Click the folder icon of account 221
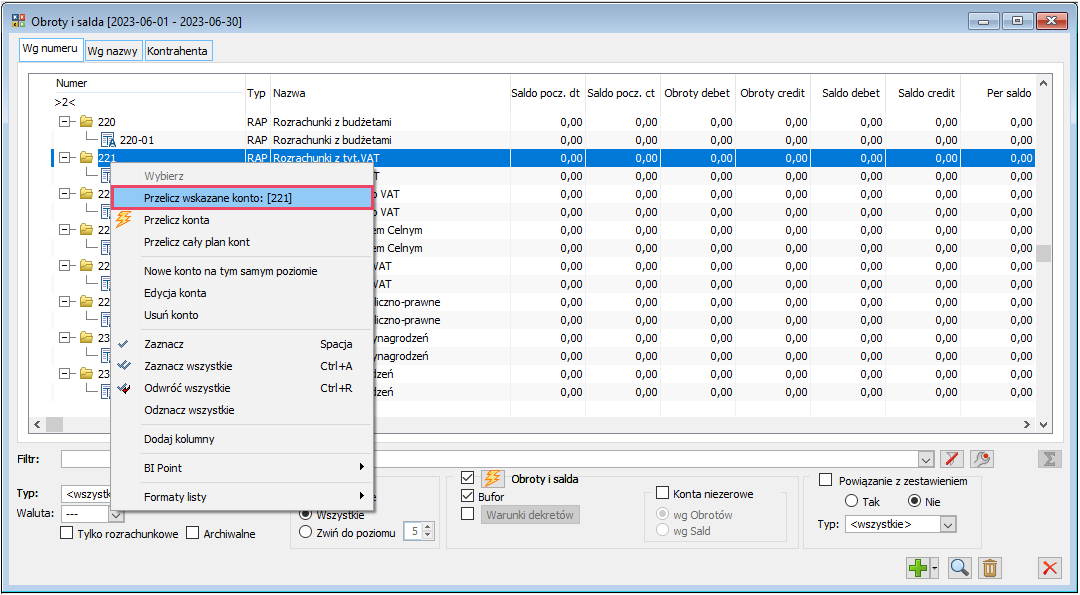This screenshot has width=1080, height=595. (86, 158)
